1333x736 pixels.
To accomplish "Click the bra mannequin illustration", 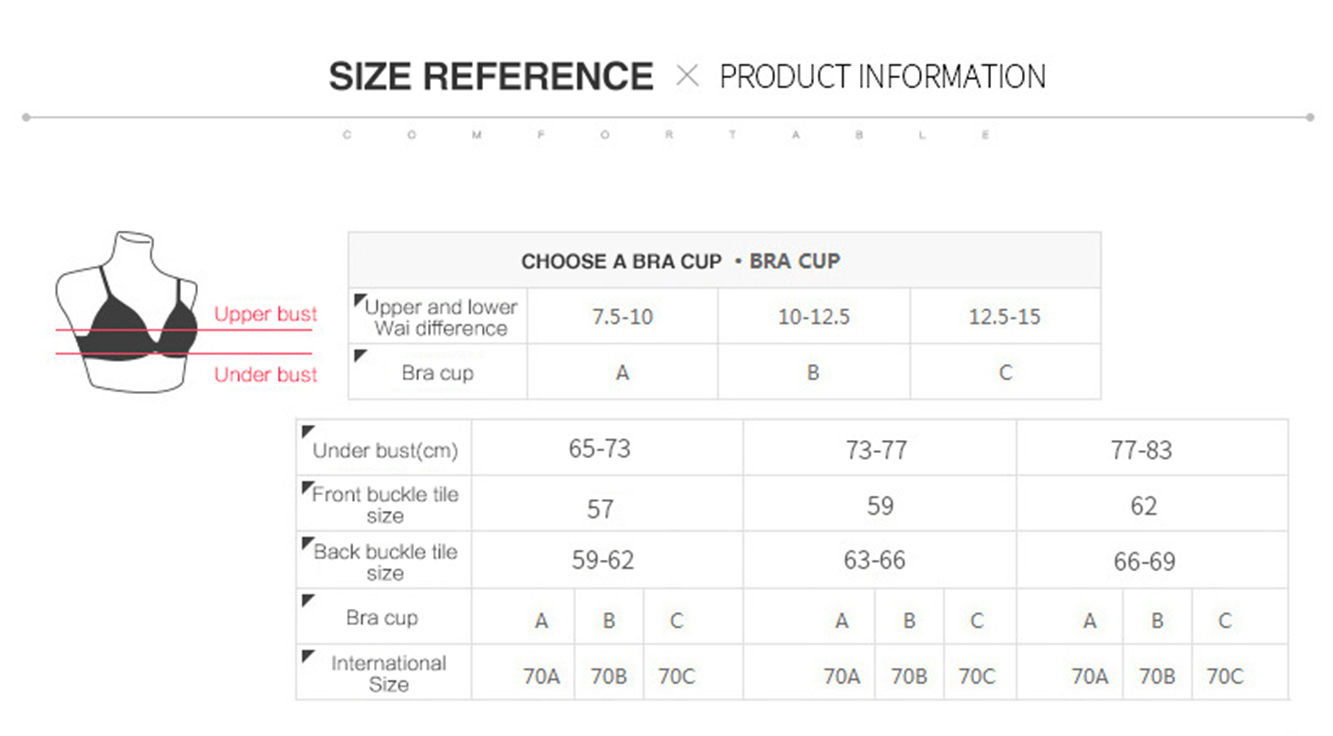I will click(126, 311).
